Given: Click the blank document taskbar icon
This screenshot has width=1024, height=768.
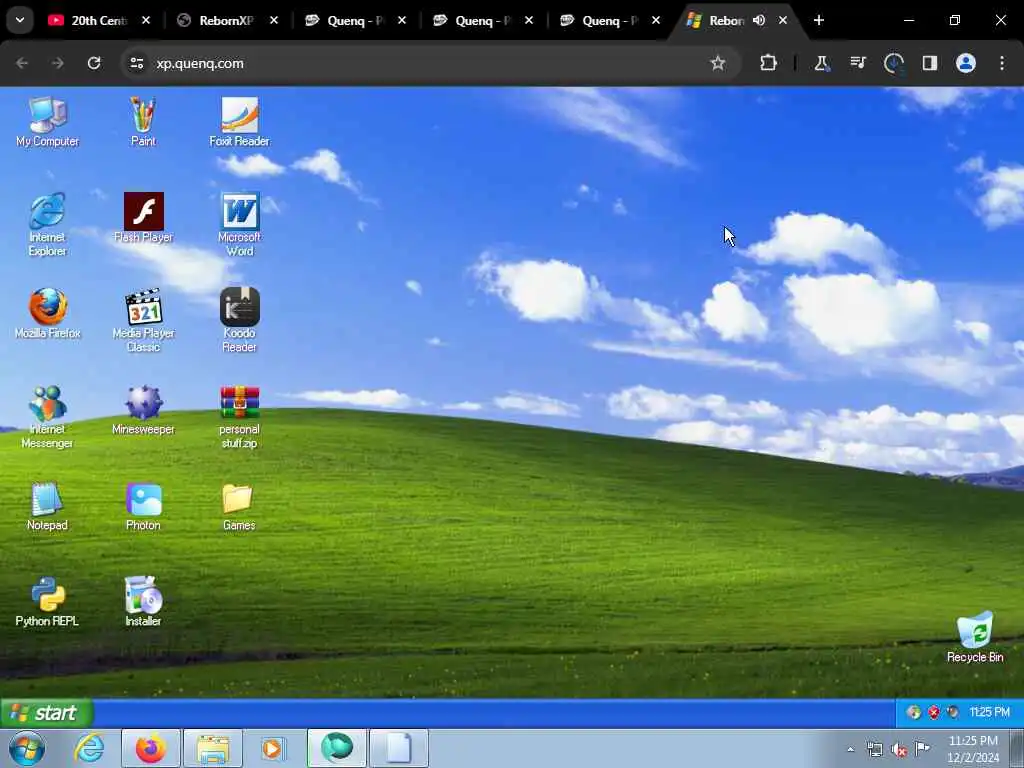Looking at the screenshot, I should click(399, 748).
